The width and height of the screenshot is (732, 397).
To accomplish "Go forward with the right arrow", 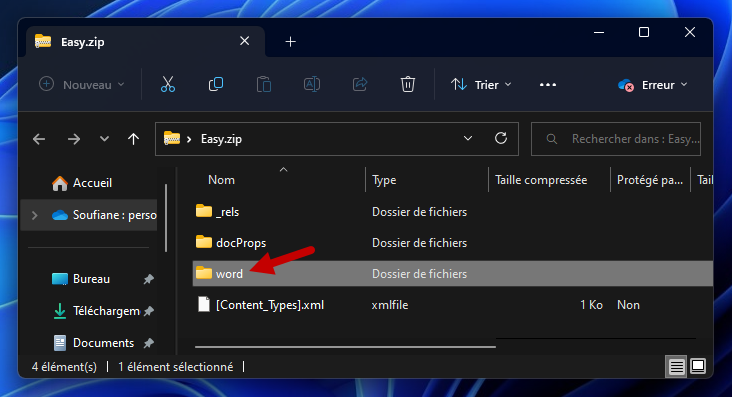I will click(73, 139).
